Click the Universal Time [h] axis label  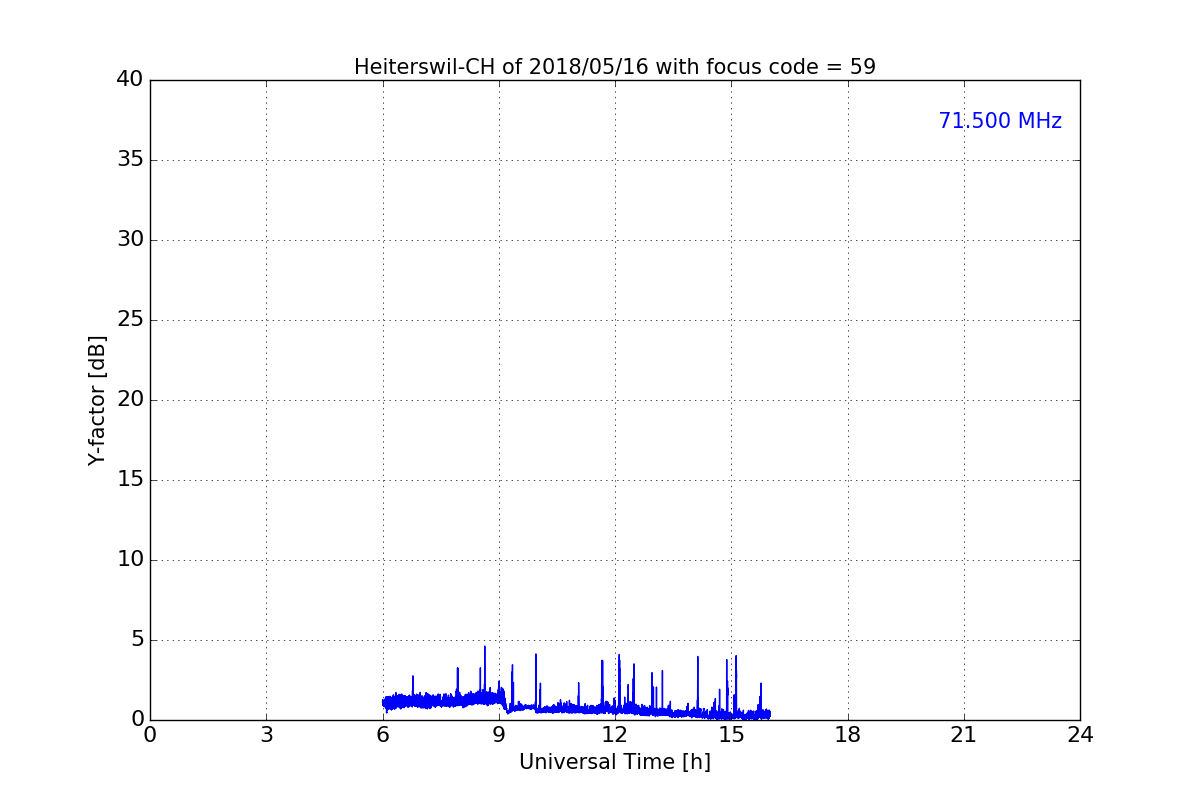615,762
